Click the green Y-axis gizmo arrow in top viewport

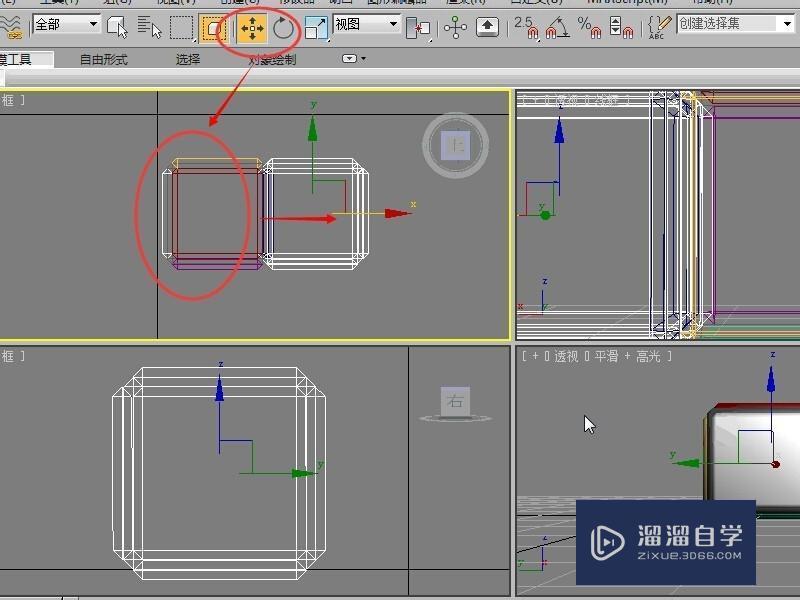(313, 130)
